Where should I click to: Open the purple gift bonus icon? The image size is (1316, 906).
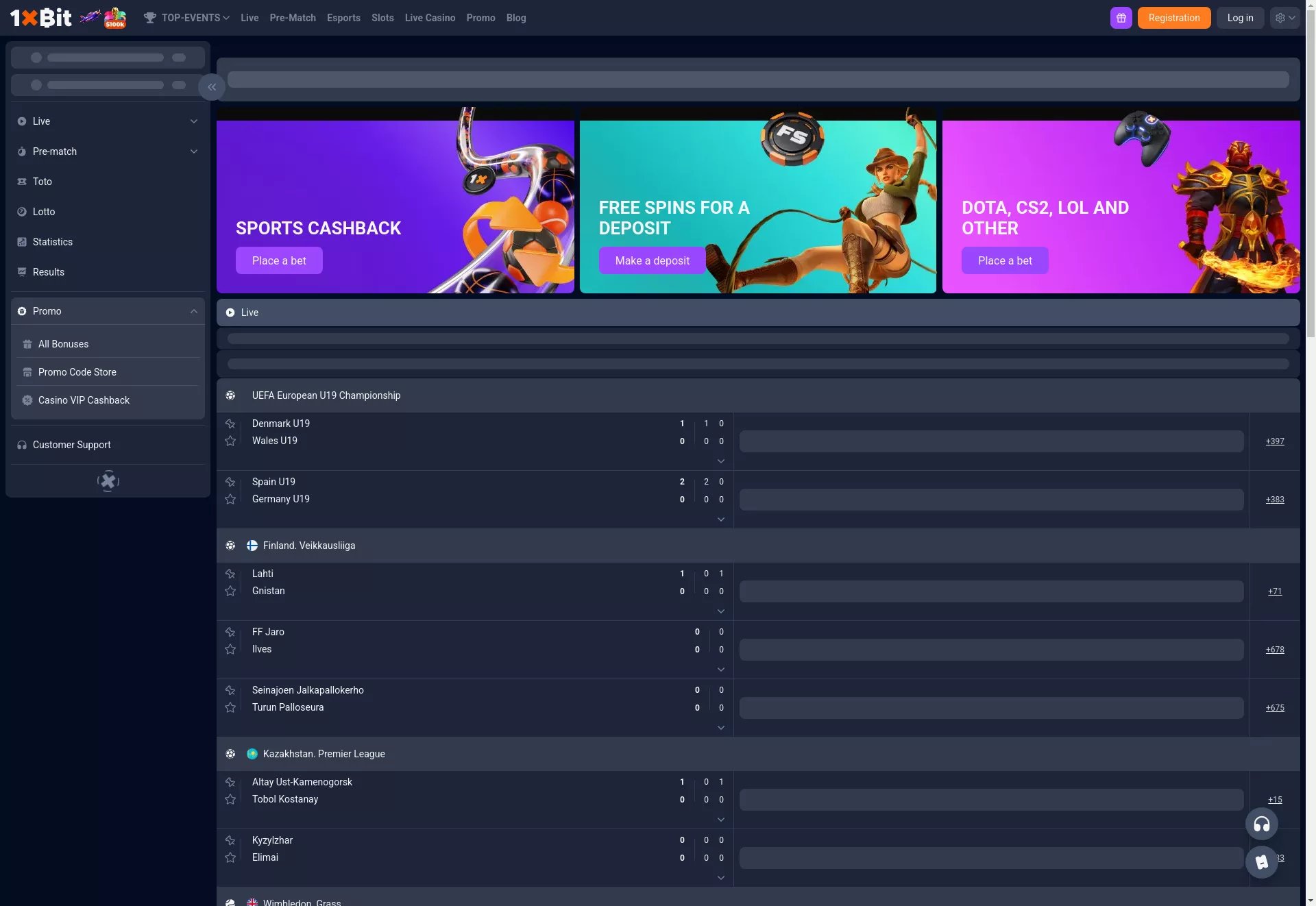click(1121, 18)
